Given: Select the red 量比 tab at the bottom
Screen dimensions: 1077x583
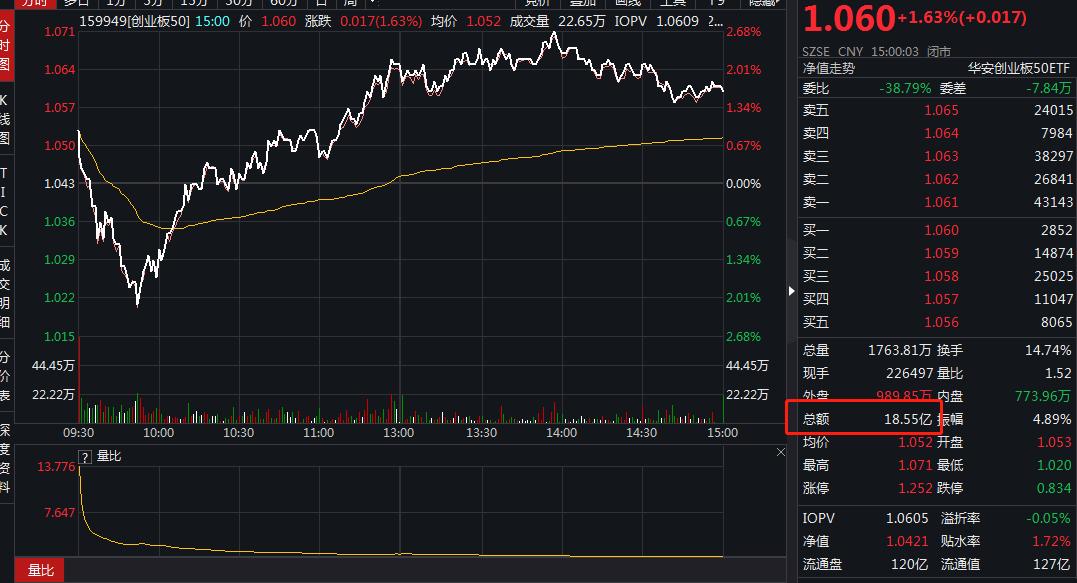Looking at the screenshot, I should click(41, 571).
